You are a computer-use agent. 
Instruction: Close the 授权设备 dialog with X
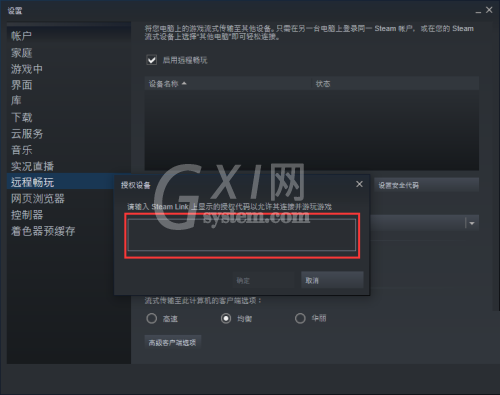tap(359, 184)
